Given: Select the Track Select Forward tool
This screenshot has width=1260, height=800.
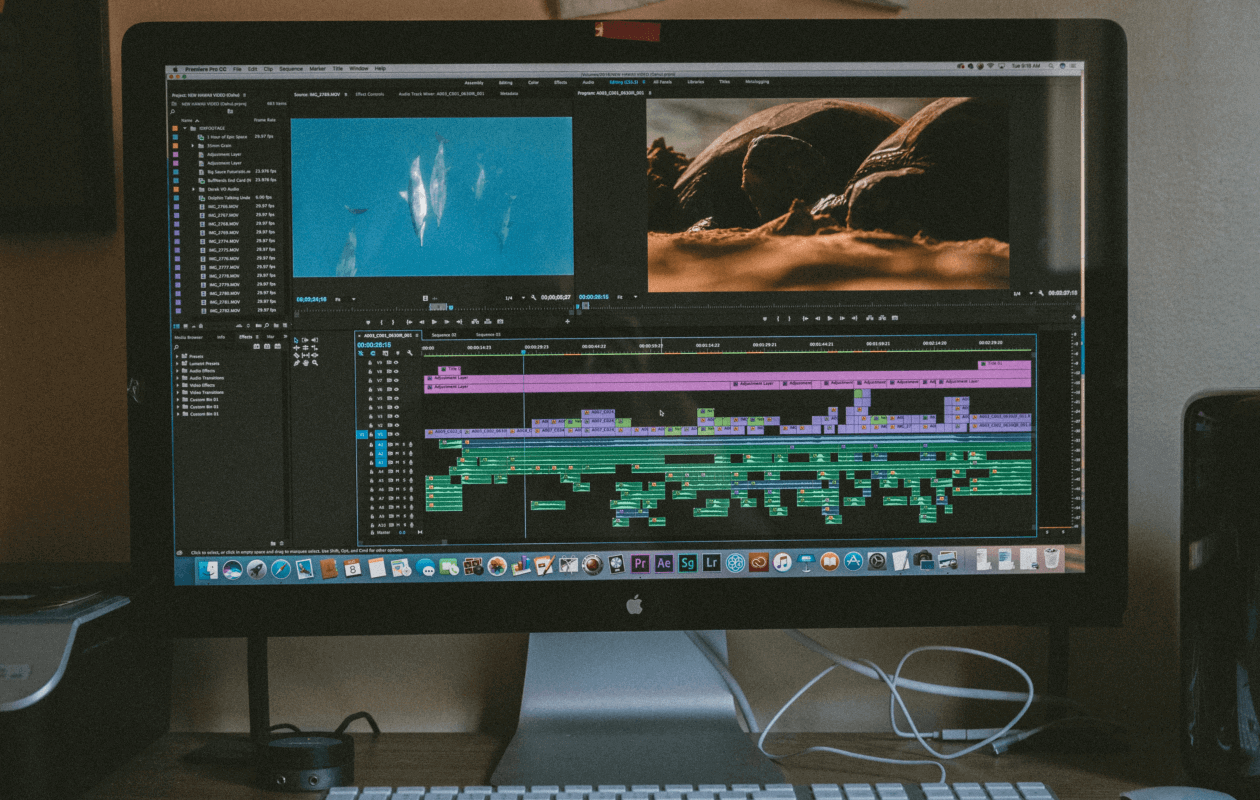Looking at the screenshot, I should click(x=306, y=339).
